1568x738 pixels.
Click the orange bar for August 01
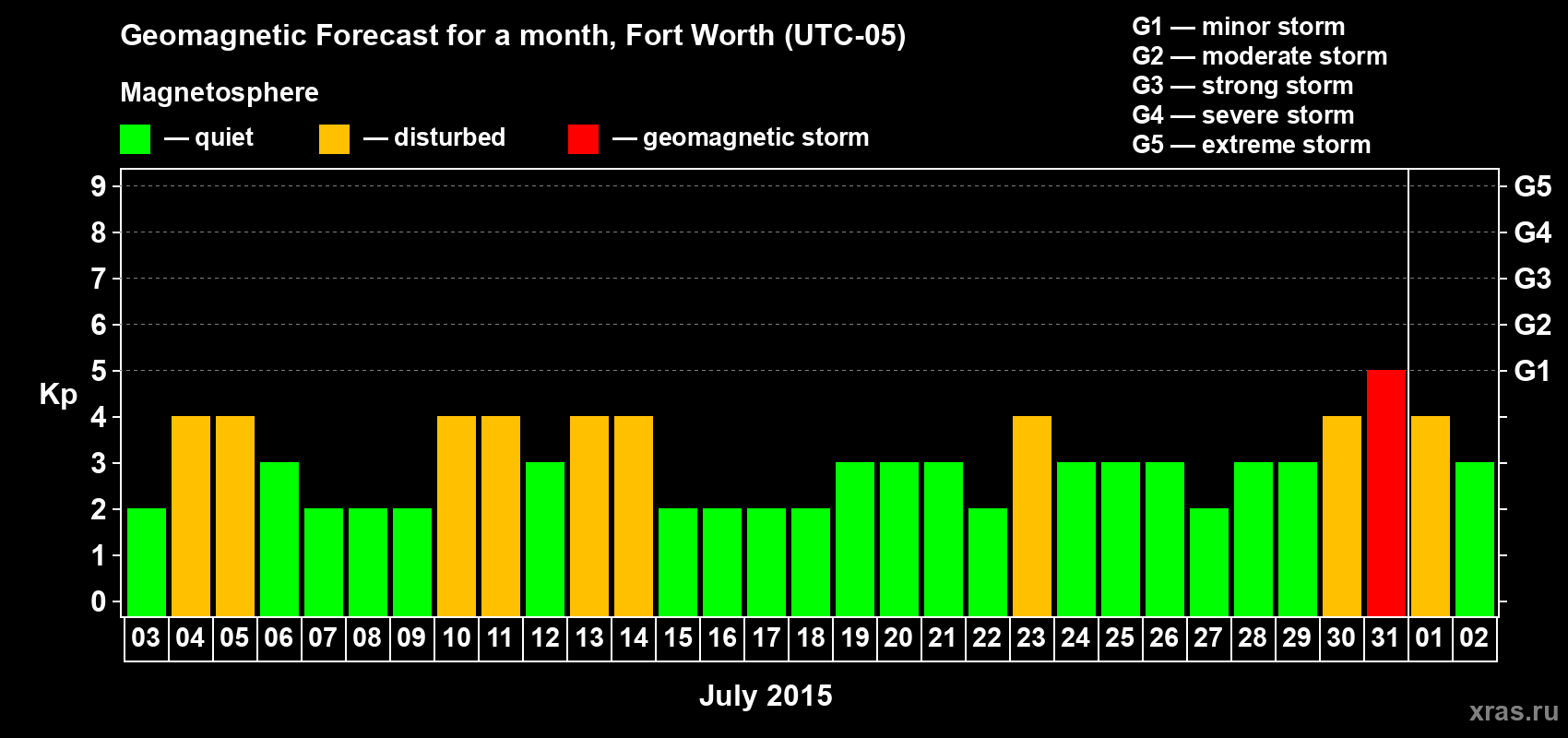[1431, 516]
